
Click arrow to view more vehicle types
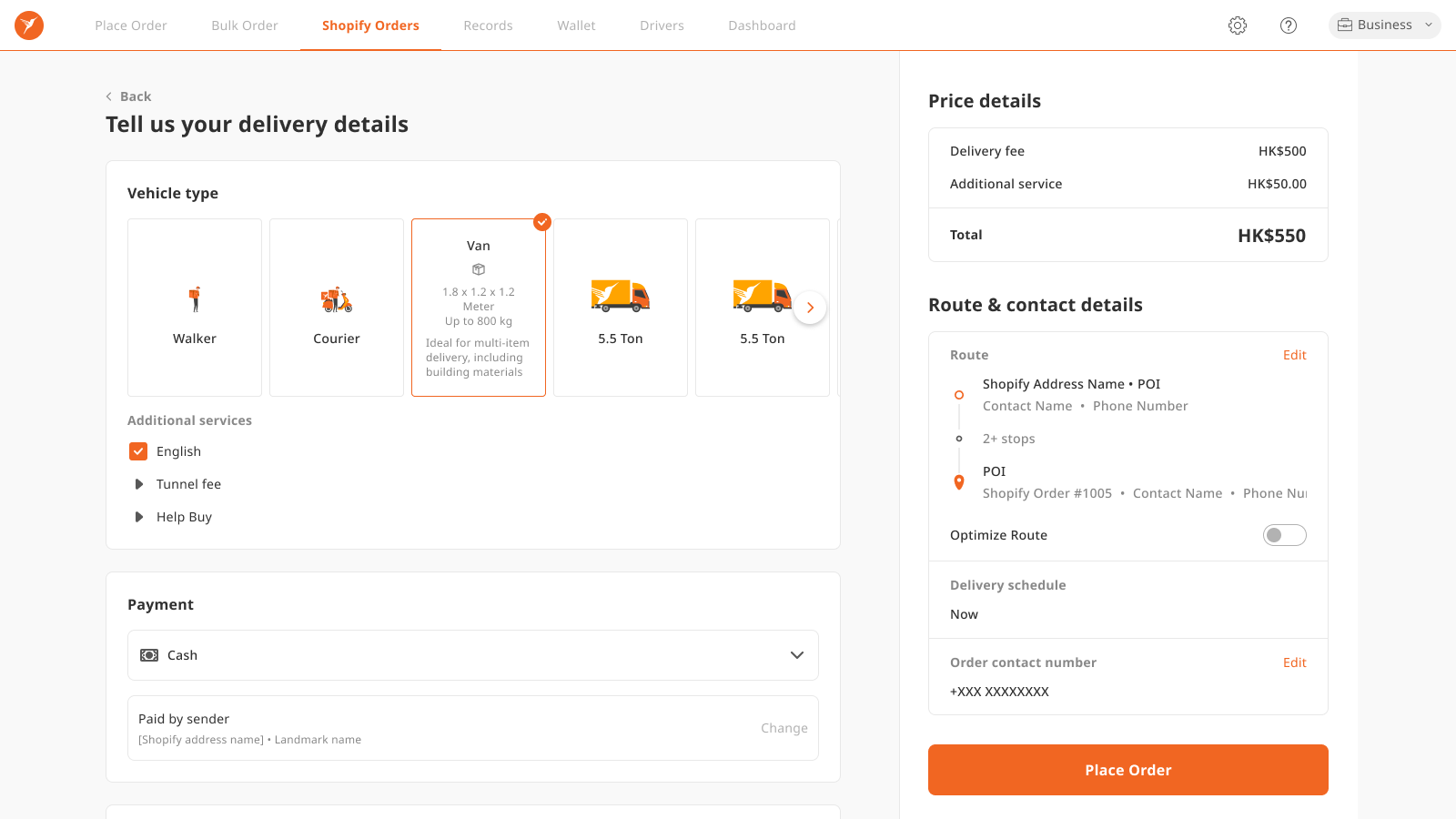[x=809, y=308]
